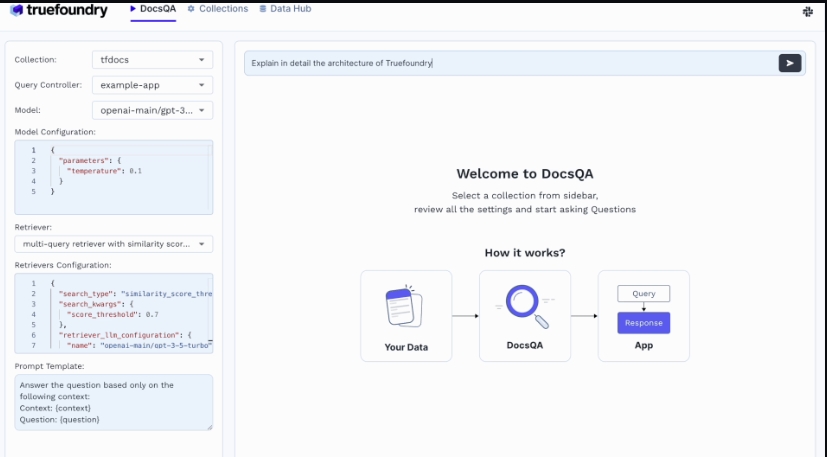Click the DocsQA magnifying glass icon
Screen dimensions: 827x457
click(x=524, y=307)
